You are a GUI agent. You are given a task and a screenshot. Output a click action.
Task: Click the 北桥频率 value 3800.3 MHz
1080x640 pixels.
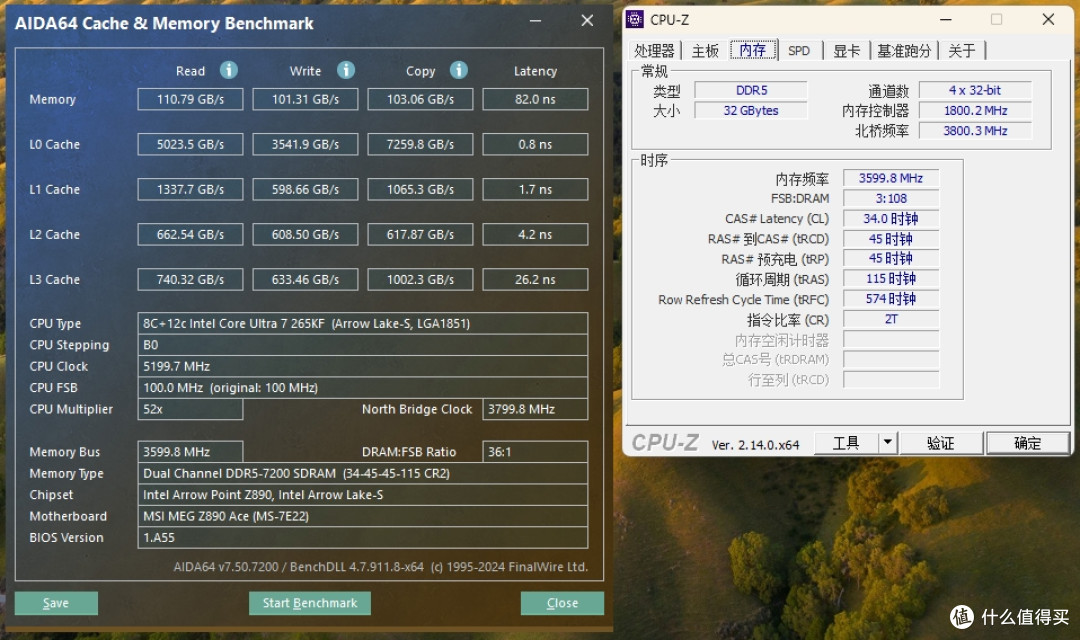975,131
